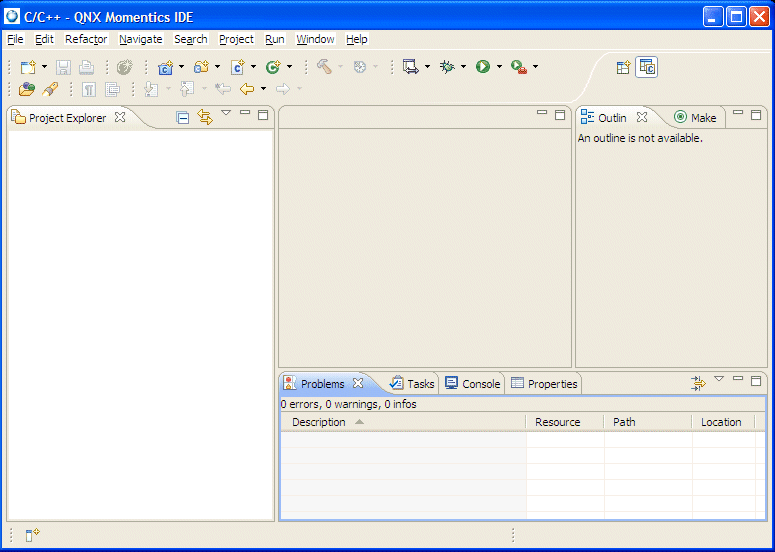Click the New file wizard icon
Viewport: 775px width, 552px height.
click(28, 67)
